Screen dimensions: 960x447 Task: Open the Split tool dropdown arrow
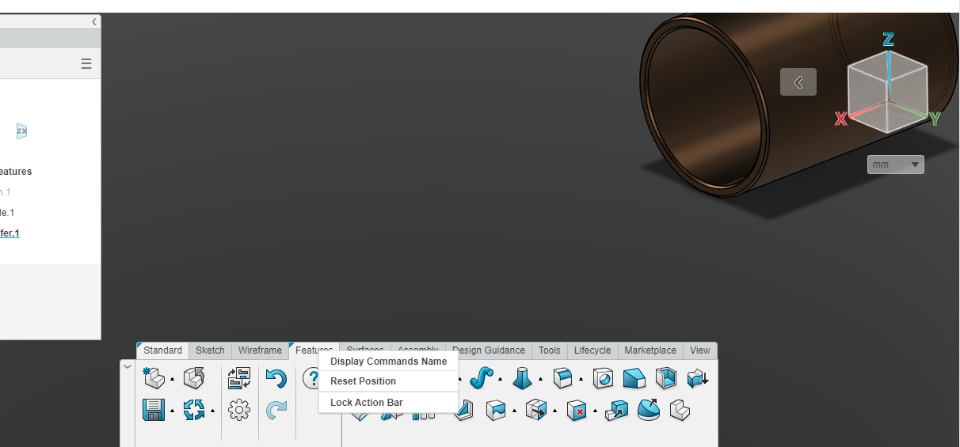pyautogui.click(x=514, y=411)
